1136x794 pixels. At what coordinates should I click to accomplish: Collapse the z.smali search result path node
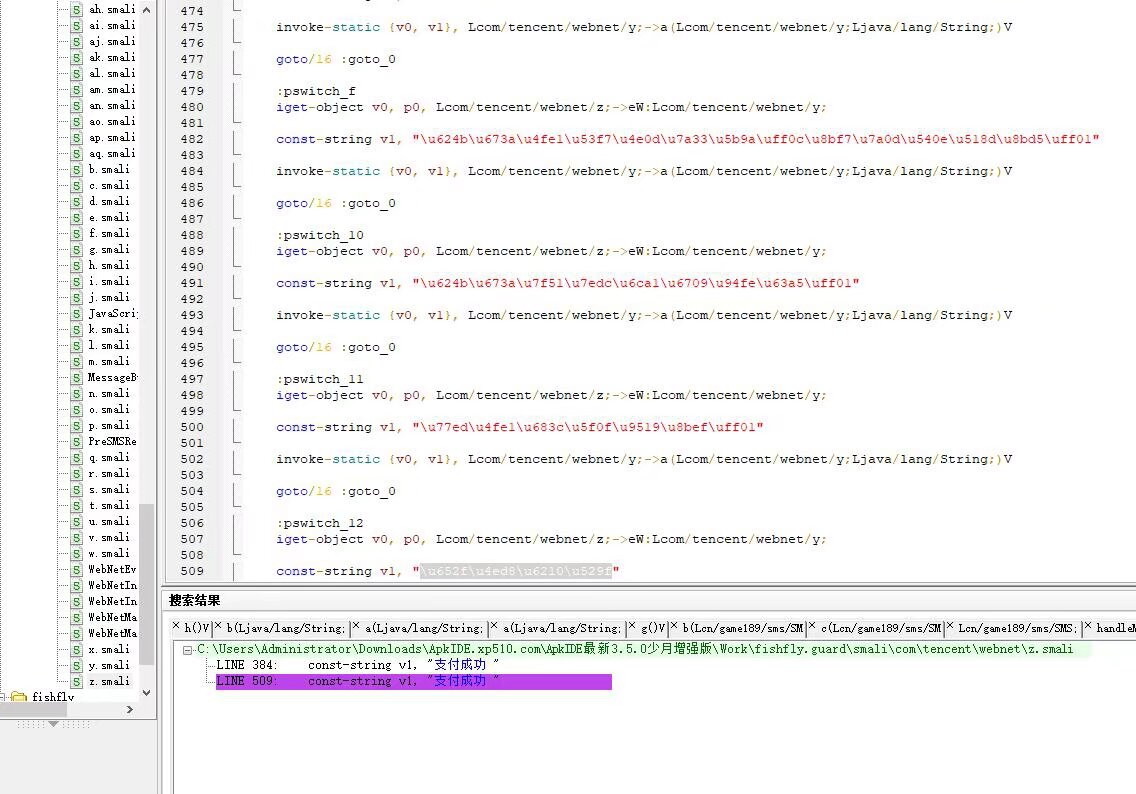[x=187, y=649]
